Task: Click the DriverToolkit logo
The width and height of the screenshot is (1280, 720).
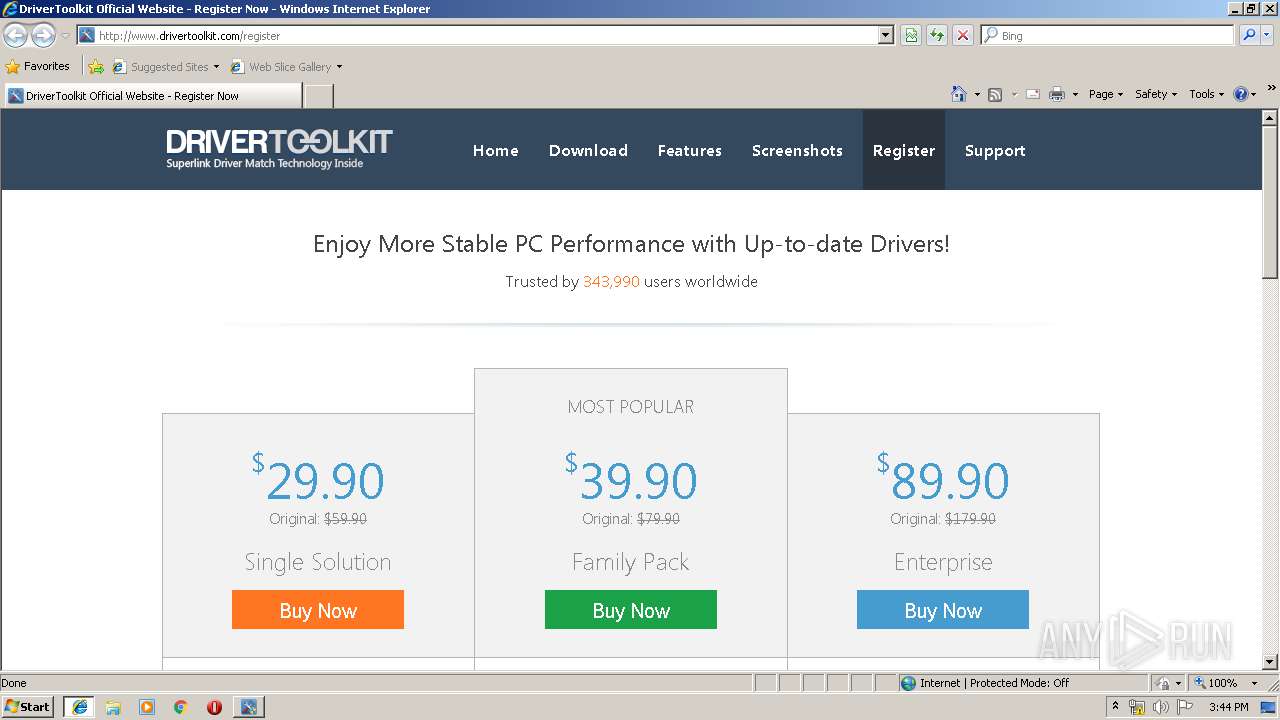Action: tap(279, 148)
